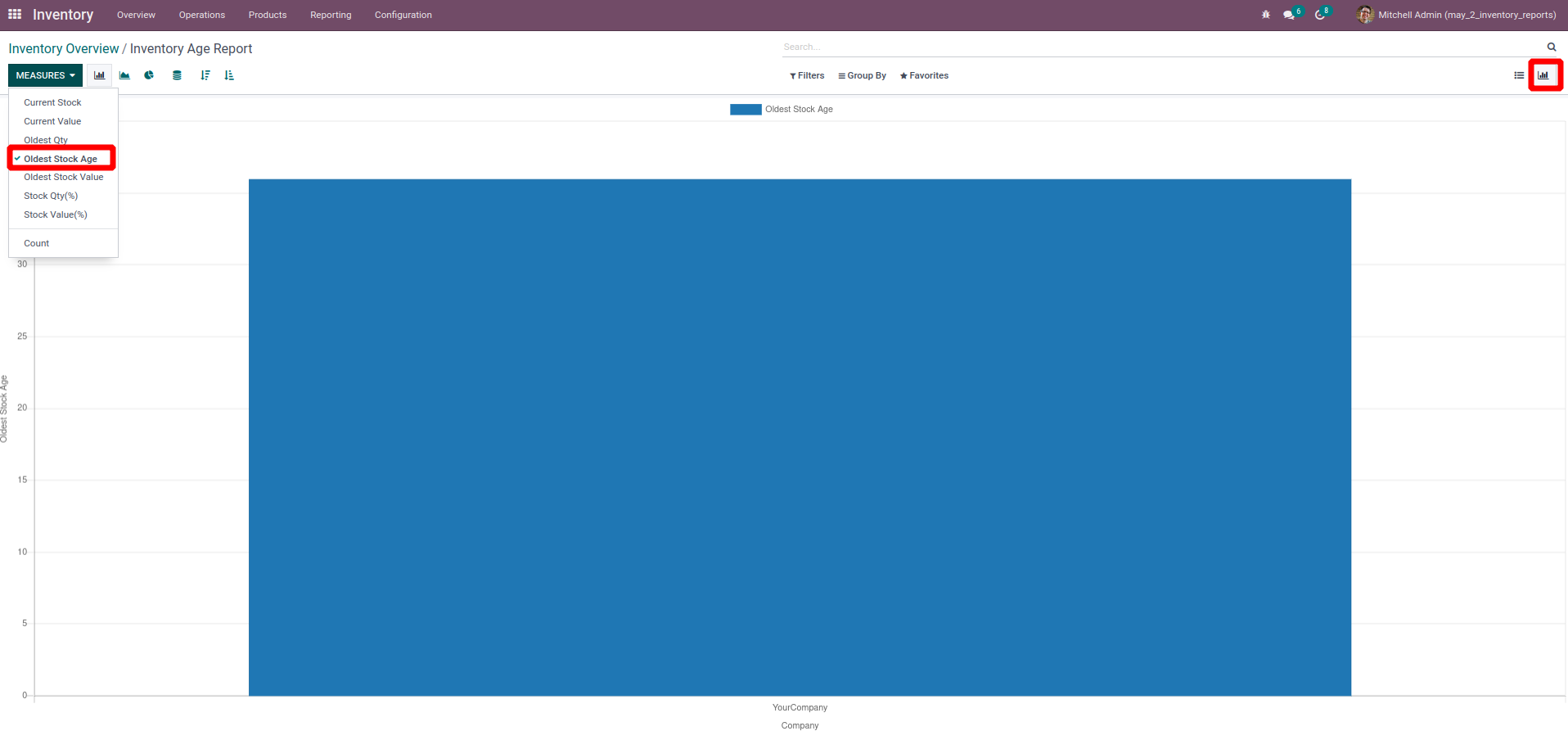Open Mitchell Admin user menu
The height and width of the screenshot is (731, 1568).
click(1457, 15)
